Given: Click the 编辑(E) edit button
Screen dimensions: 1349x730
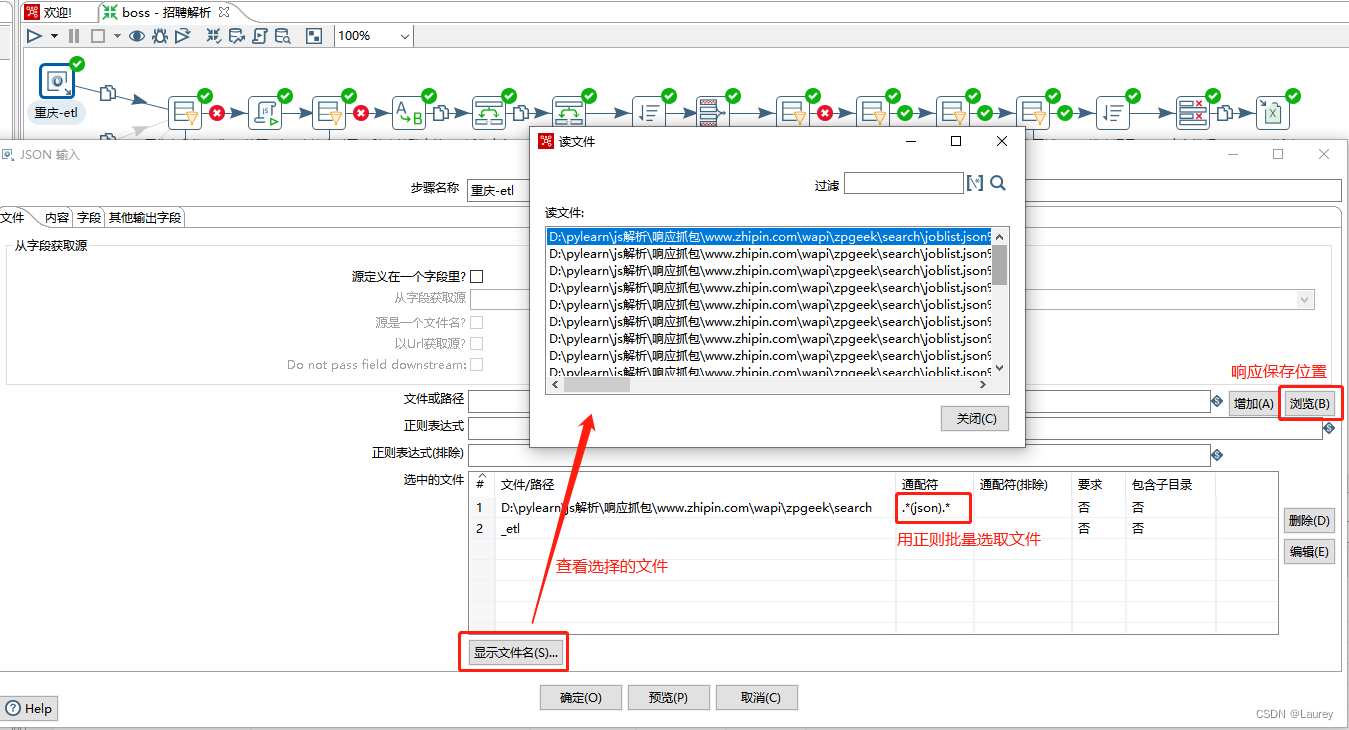Looking at the screenshot, I should [x=1309, y=552].
